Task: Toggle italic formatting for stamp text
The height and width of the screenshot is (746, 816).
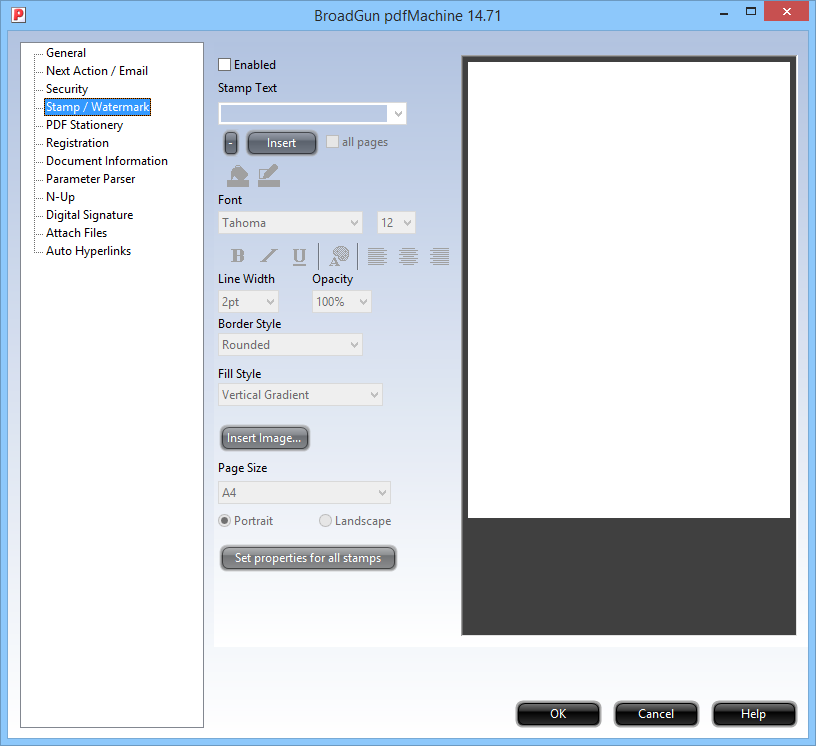Action: pos(269,256)
